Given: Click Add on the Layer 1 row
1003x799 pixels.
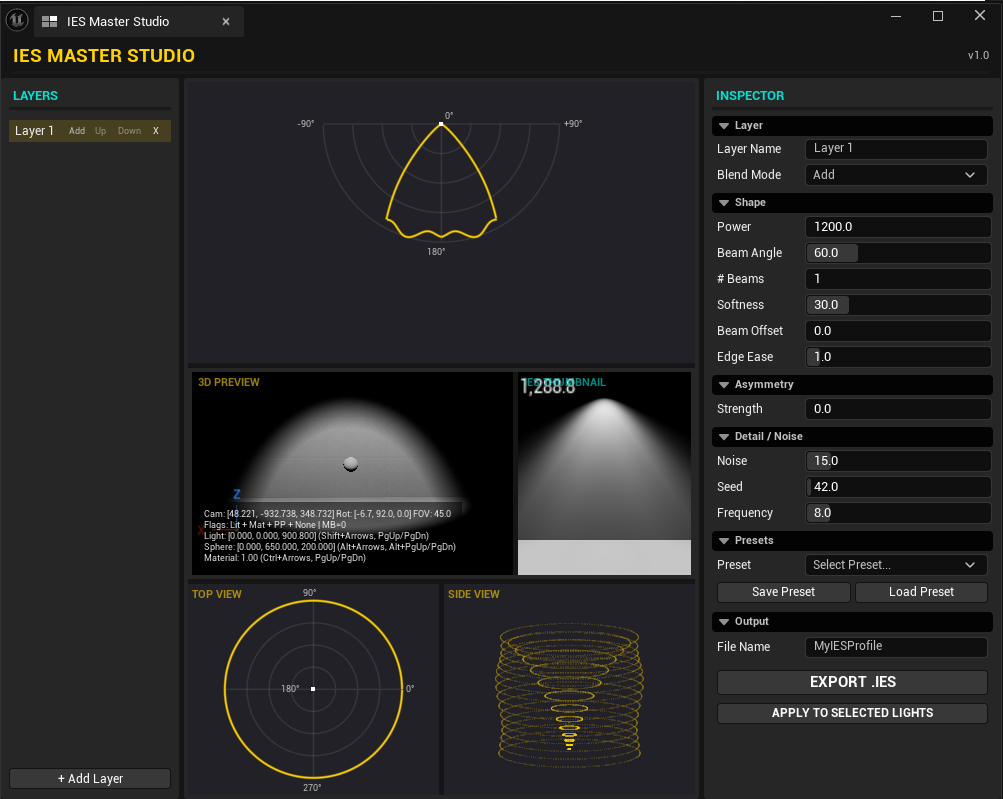Looking at the screenshot, I should [x=77, y=131].
